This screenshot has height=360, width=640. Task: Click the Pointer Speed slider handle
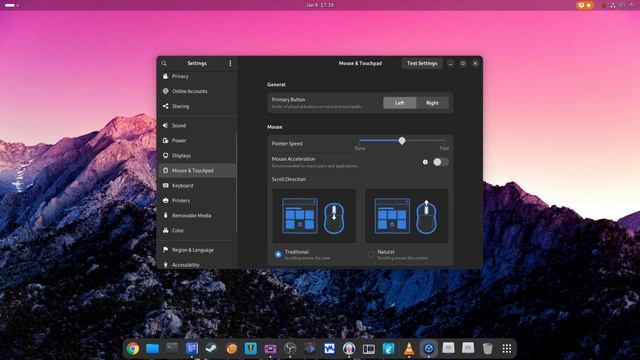coord(402,141)
